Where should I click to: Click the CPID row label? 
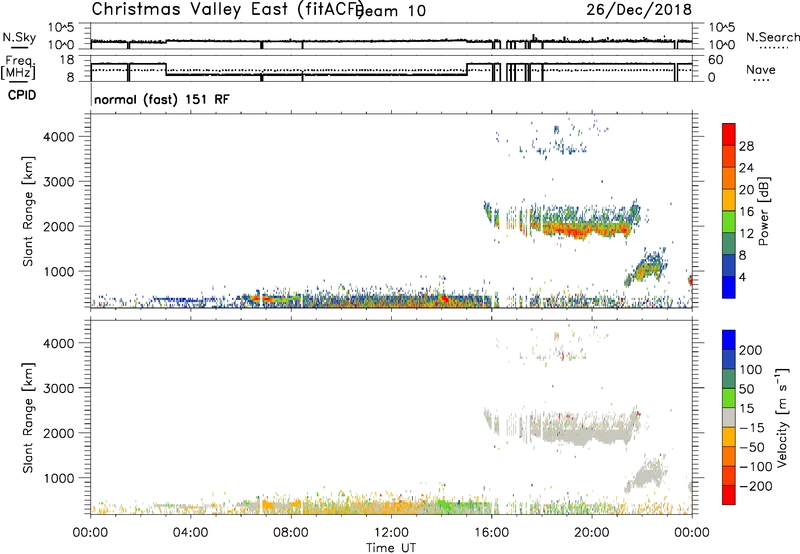pyautogui.click(x=22, y=95)
